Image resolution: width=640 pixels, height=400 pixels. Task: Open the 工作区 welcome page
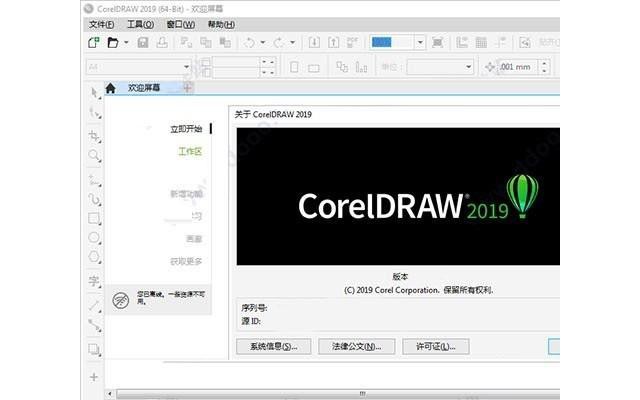[190, 151]
